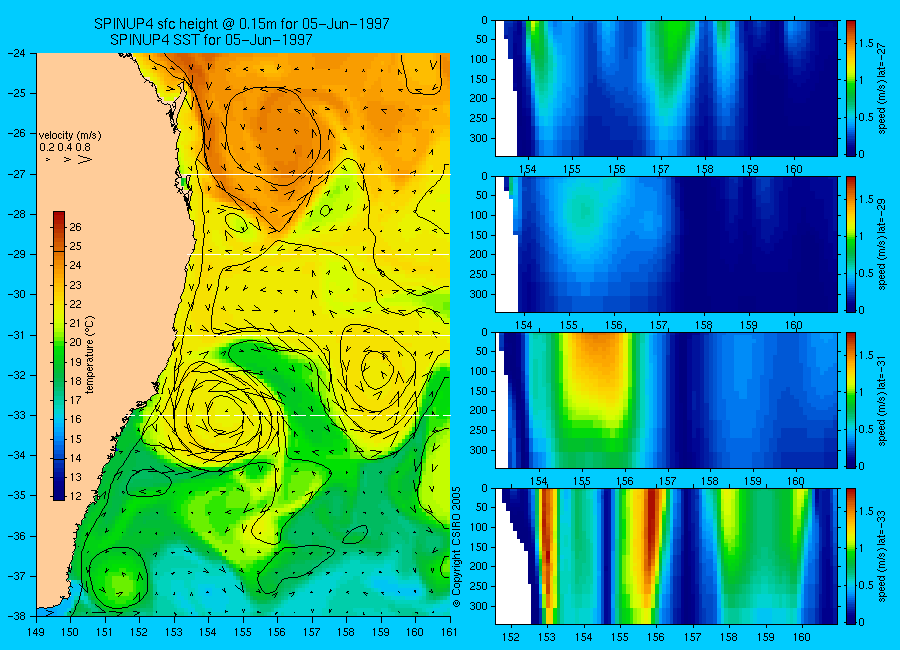This screenshot has height=650, width=900.
Task: Click the 'speed (m/s) lat=-27' label
Action: [882, 88]
